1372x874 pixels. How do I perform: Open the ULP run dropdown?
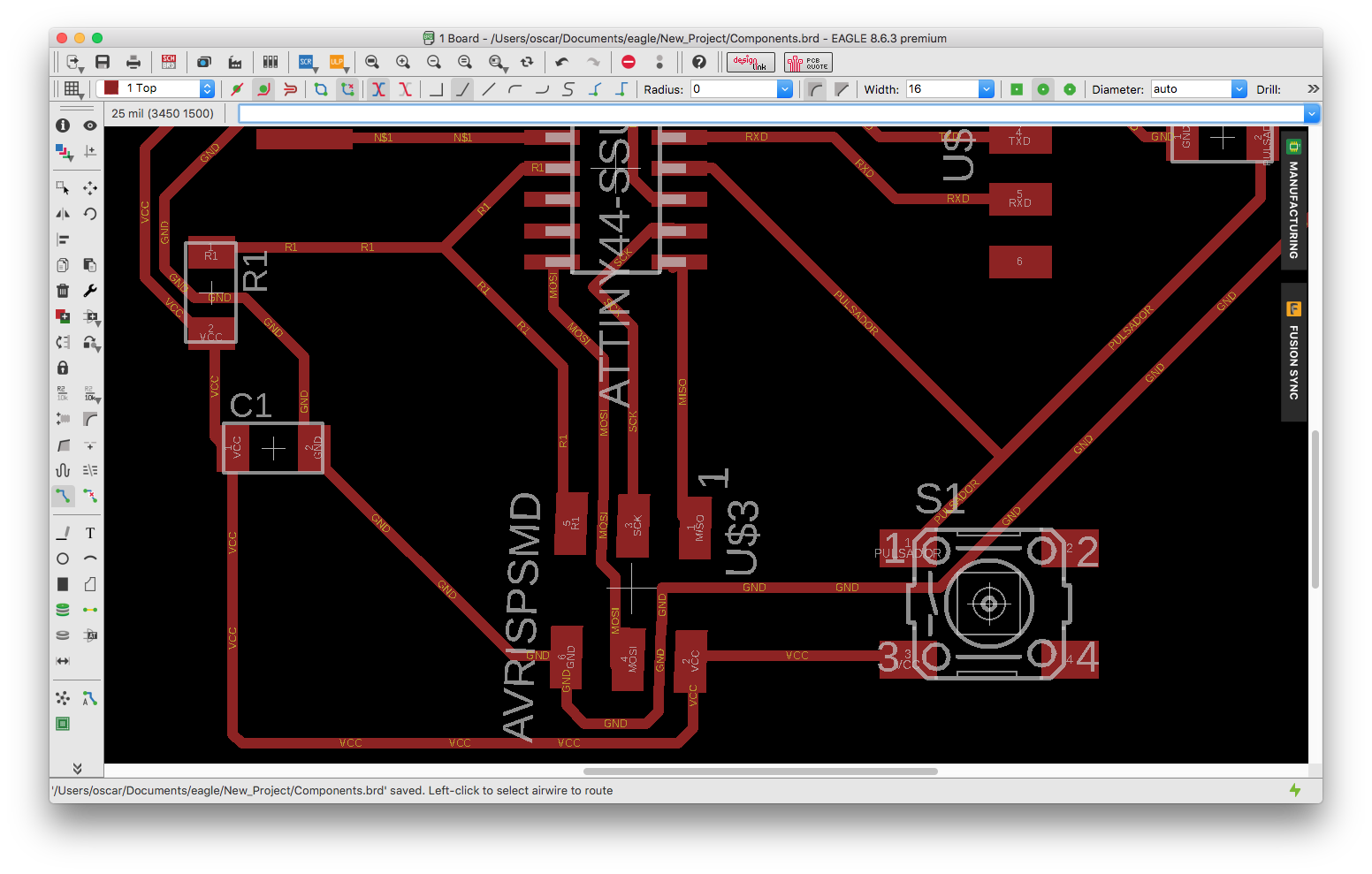(x=339, y=62)
